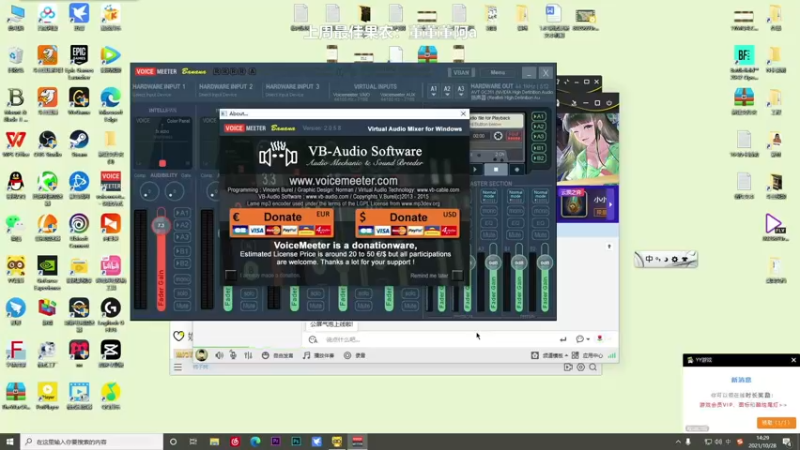Show hidden icons in the system tray
800x450 pixels.
tap(678, 442)
